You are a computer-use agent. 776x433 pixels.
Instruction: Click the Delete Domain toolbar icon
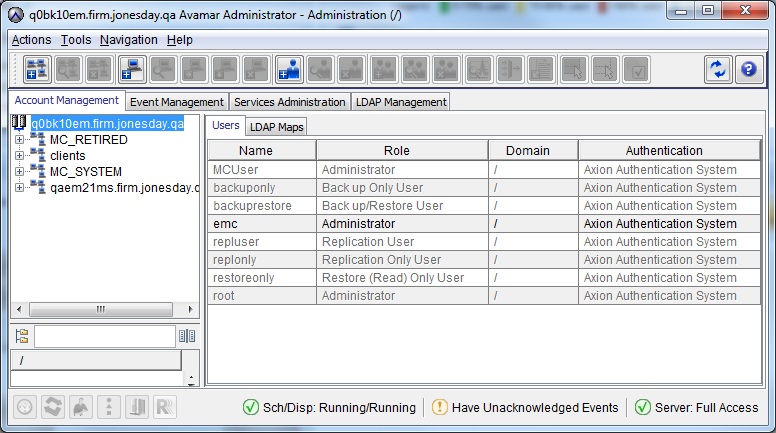coord(98,69)
